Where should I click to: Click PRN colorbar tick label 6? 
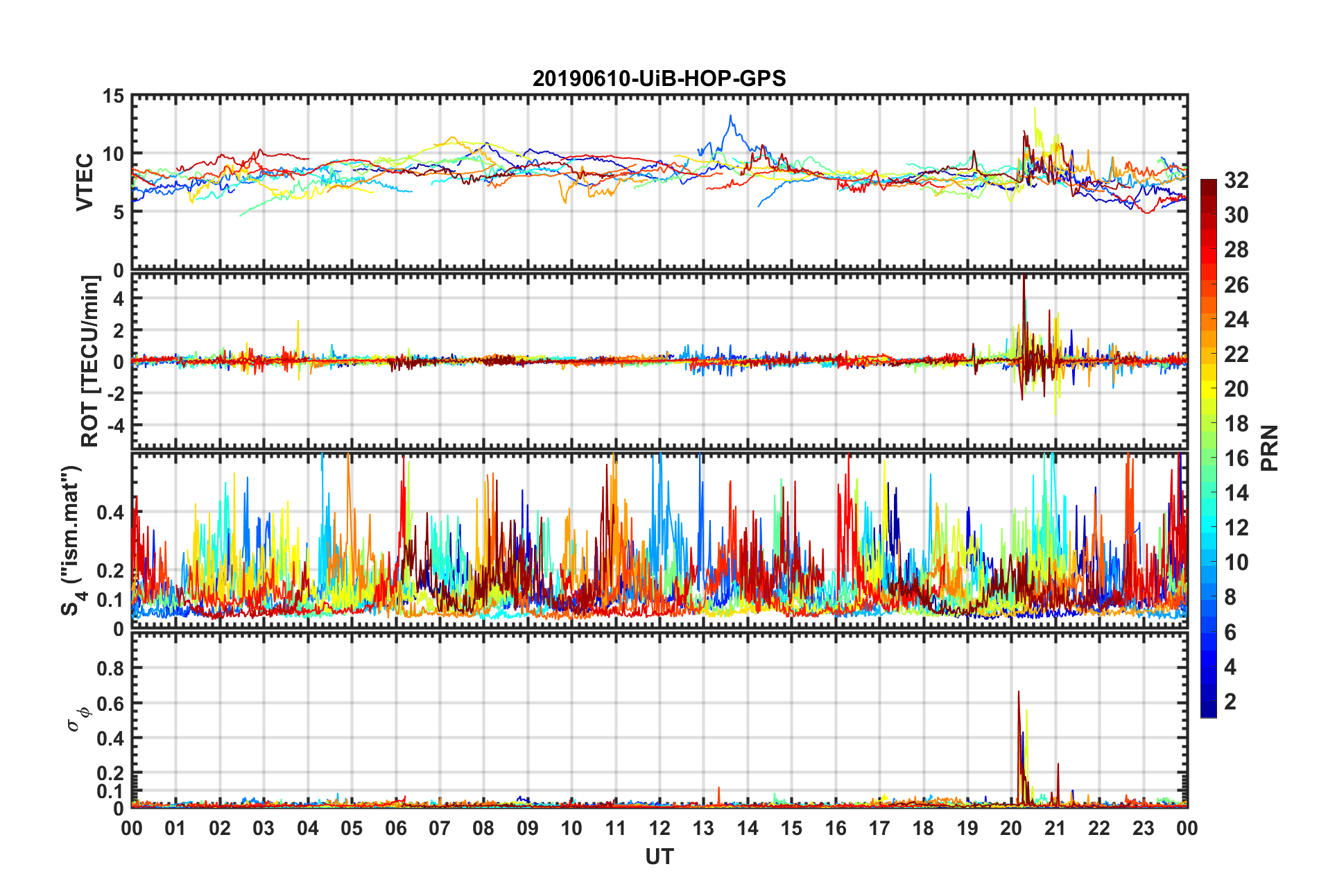click(x=1230, y=632)
